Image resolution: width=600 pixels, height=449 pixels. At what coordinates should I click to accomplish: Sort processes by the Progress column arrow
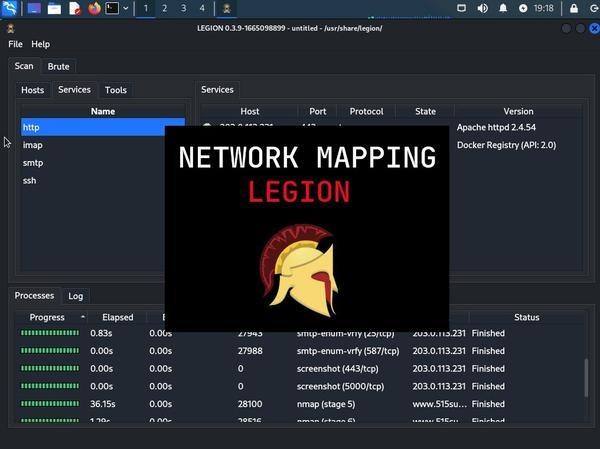pos(83,317)
